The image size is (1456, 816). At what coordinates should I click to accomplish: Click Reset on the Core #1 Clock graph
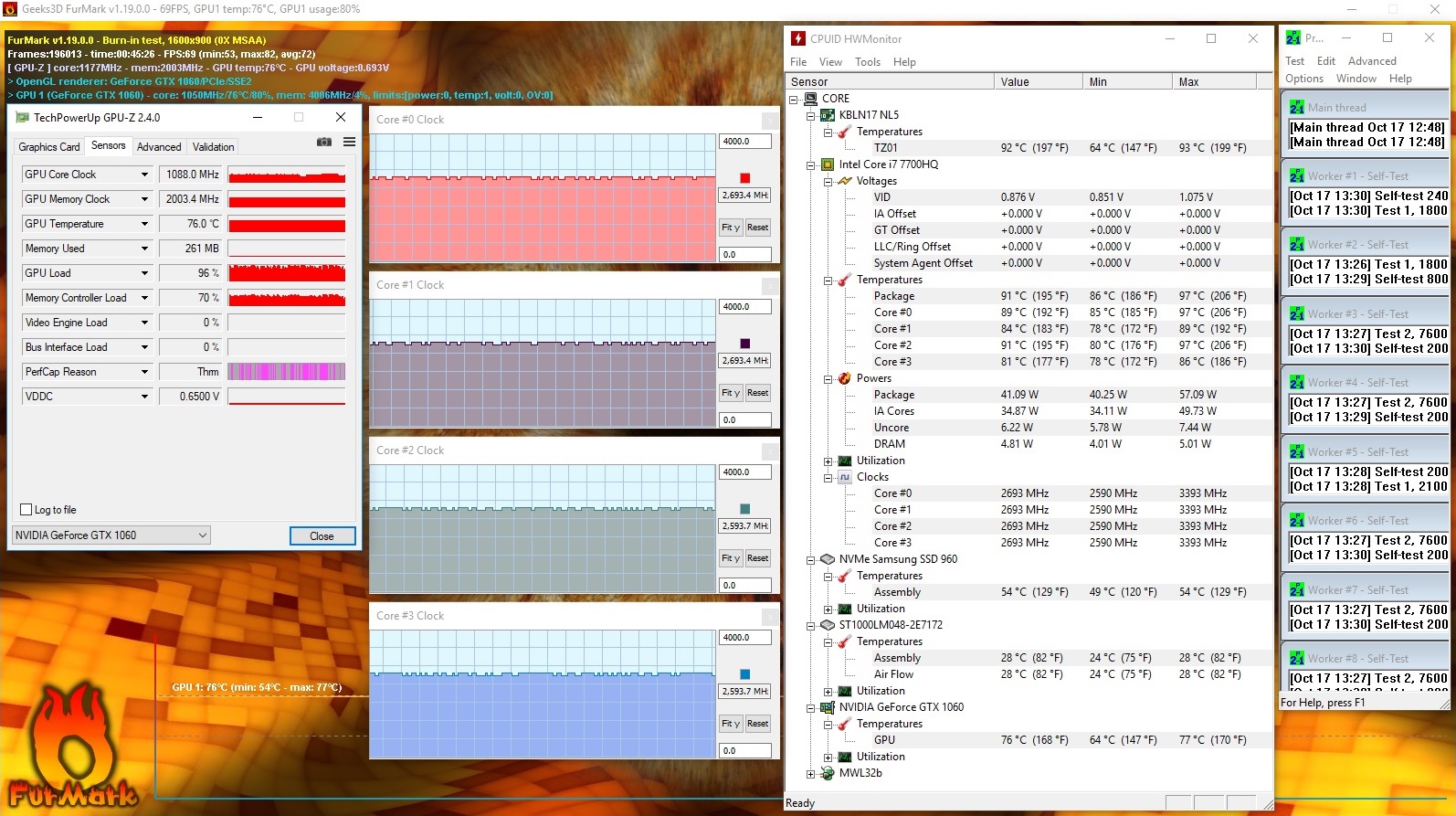pos(758,393)
